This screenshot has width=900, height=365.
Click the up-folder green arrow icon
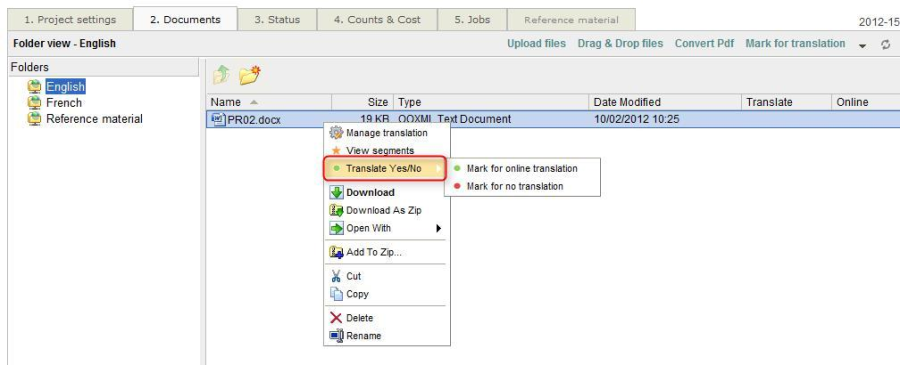(x=221, y=75)
